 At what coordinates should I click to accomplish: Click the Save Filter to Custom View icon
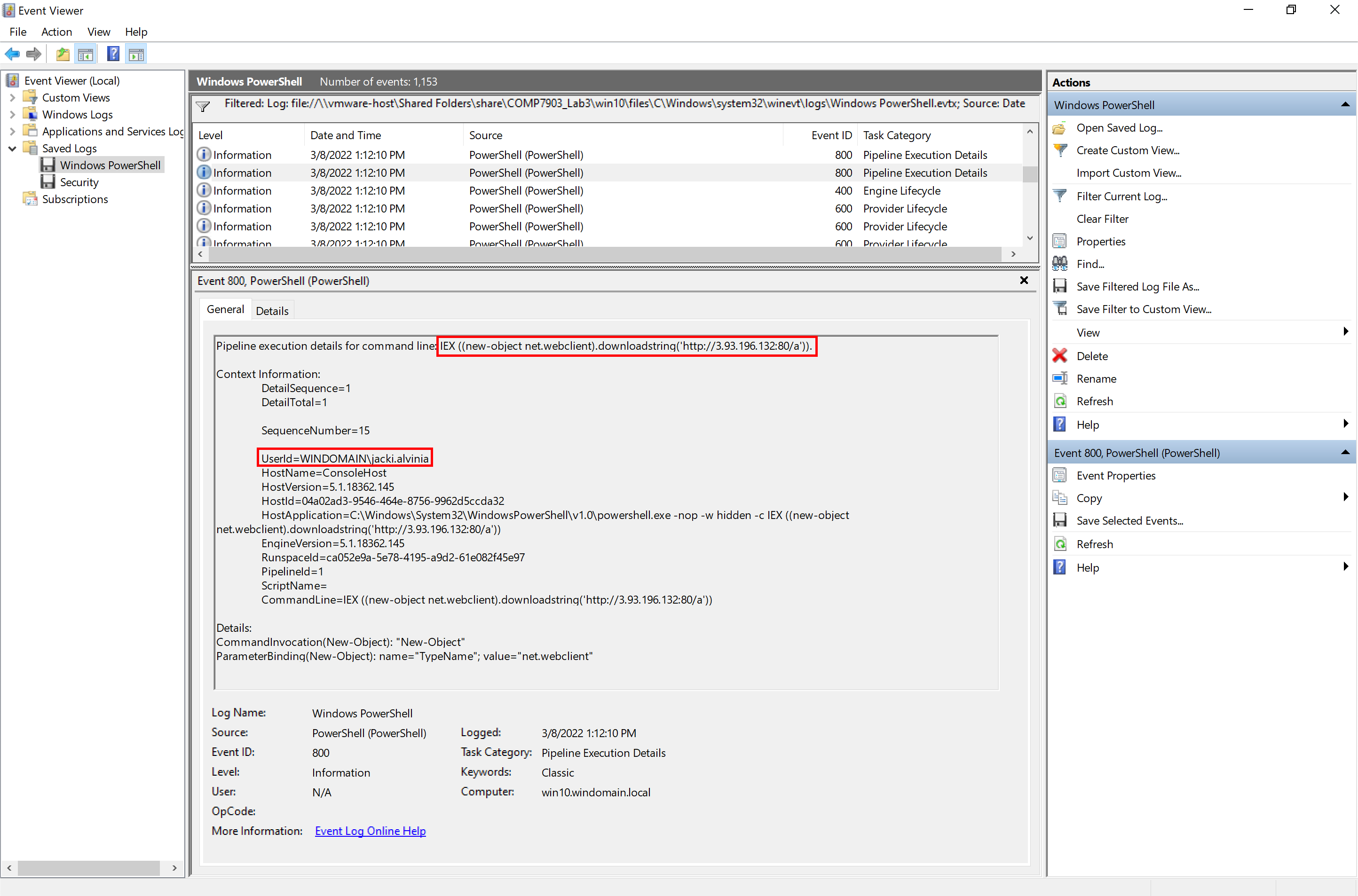(x=1060, y=308)
